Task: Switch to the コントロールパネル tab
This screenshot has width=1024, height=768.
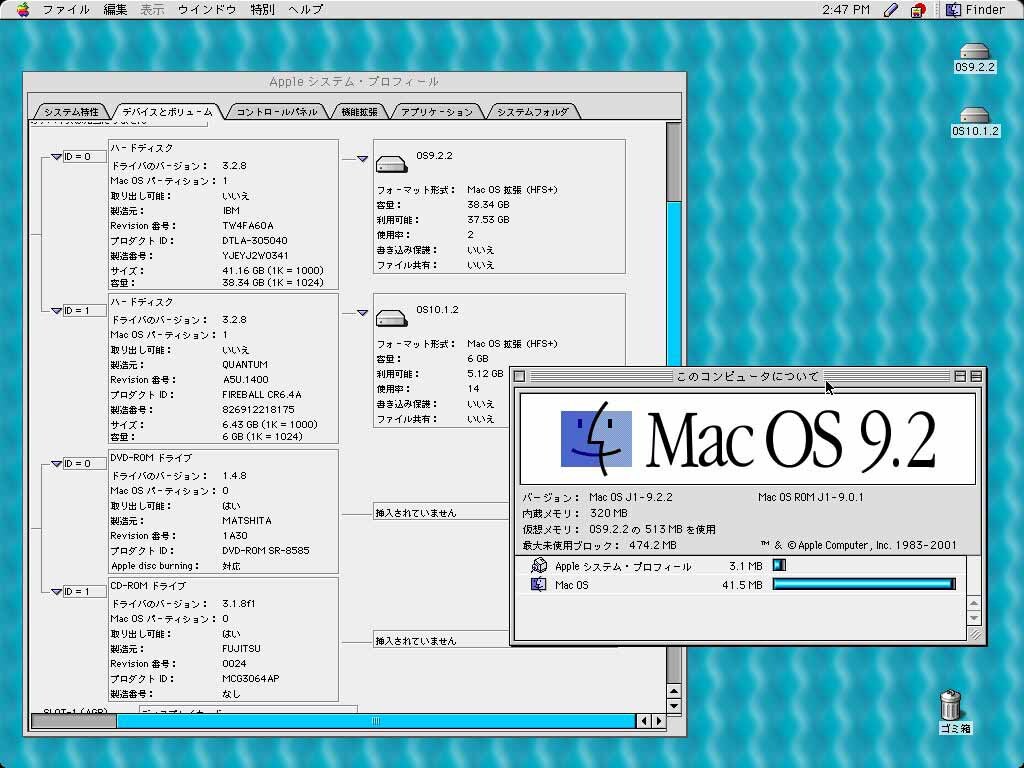Action: click(x=277, y=112)
